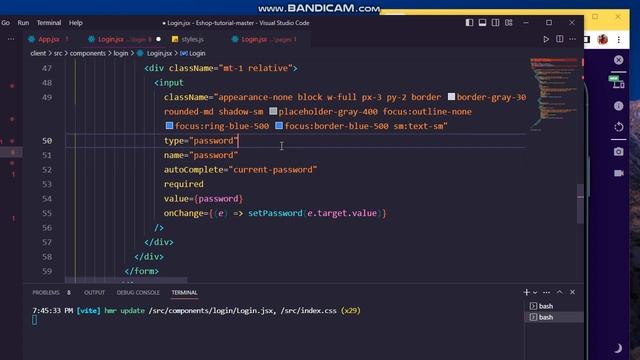Click the type="password" attribute line

pos(201,141)
